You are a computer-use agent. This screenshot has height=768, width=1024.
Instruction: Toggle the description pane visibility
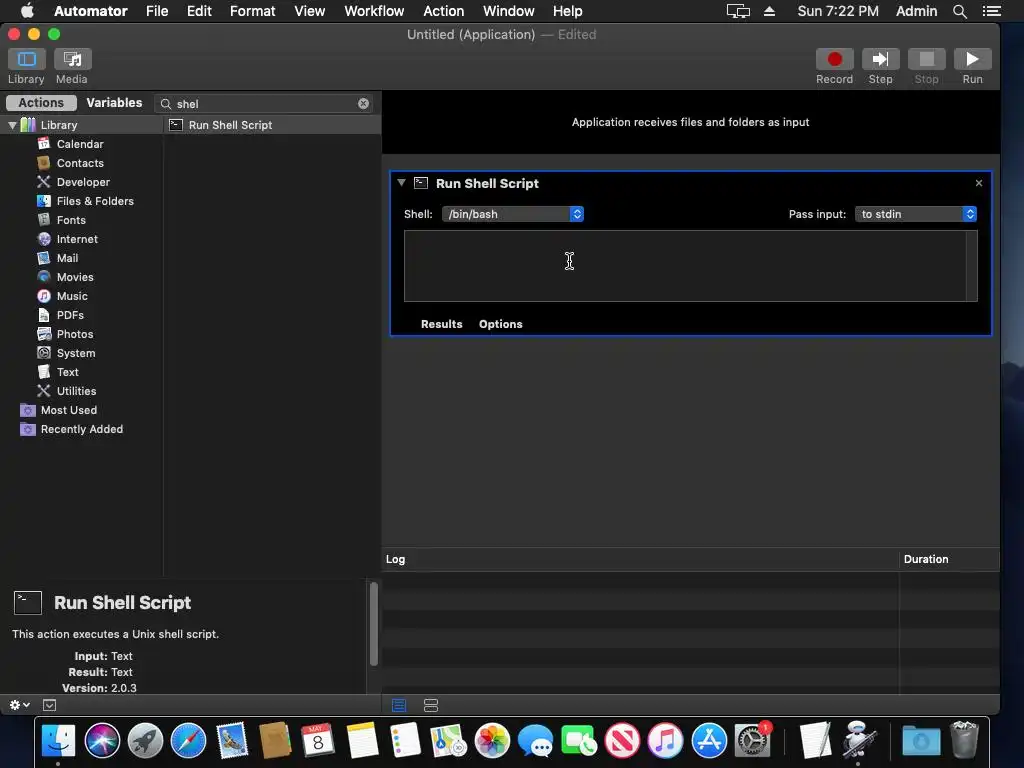pyautogui.click(x=50, y=705)
